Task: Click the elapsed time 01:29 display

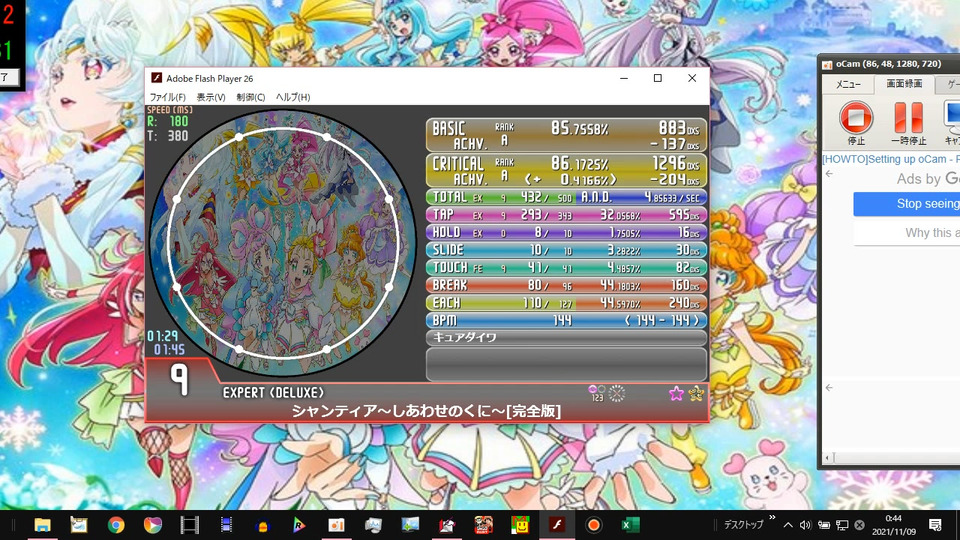Action: click(x=162, y=336)
